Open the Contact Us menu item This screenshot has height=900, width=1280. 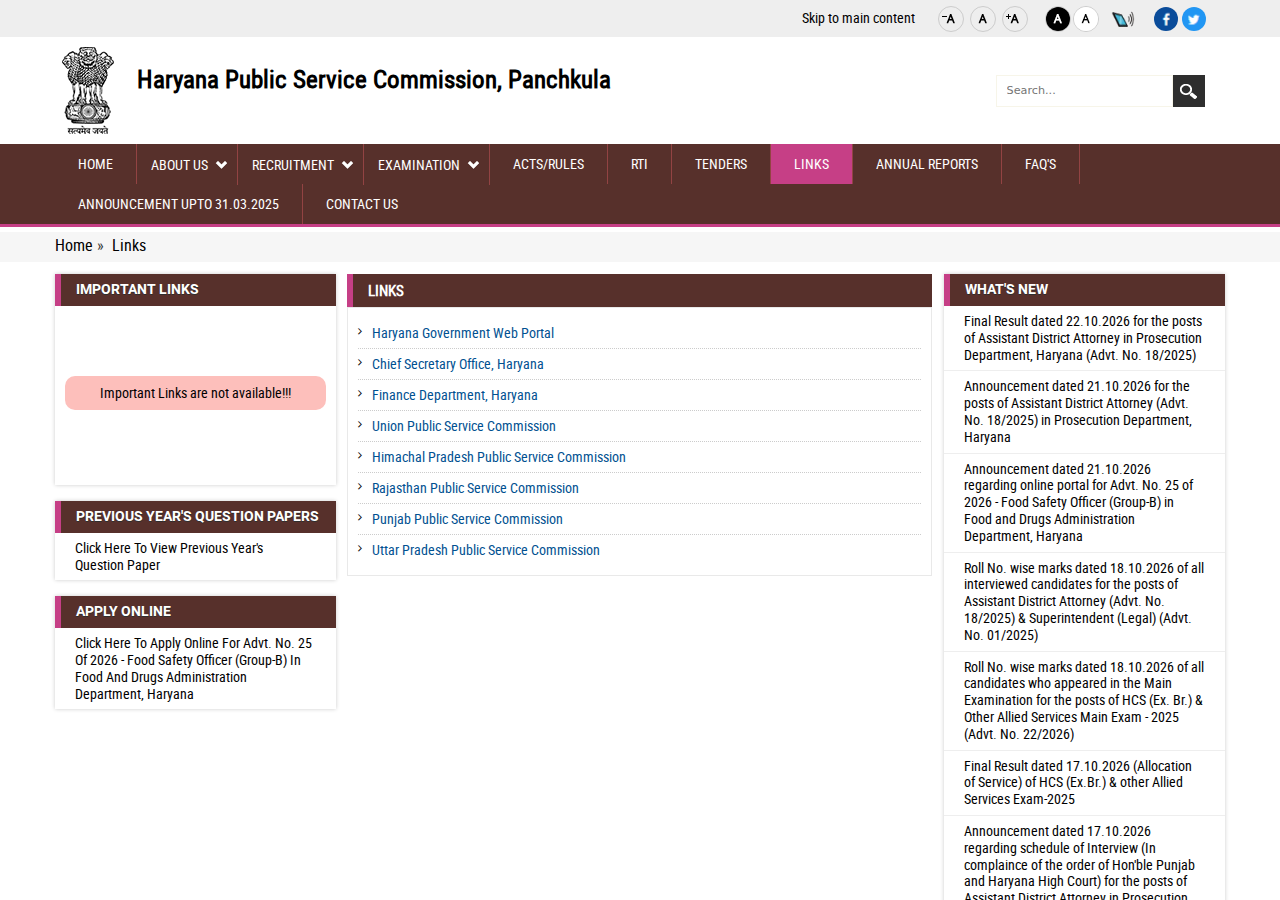[362, 204]
